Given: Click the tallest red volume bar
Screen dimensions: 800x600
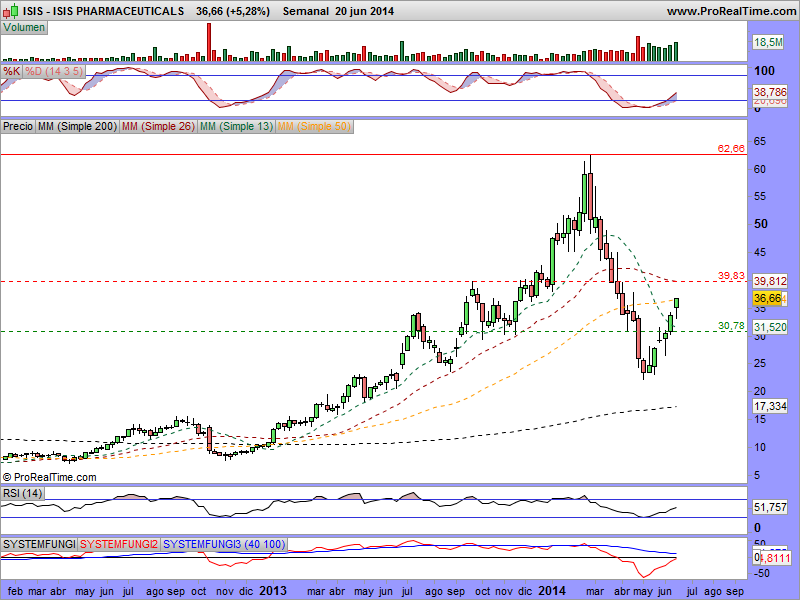Looking at the screenshot, I should tap(209, 42).
